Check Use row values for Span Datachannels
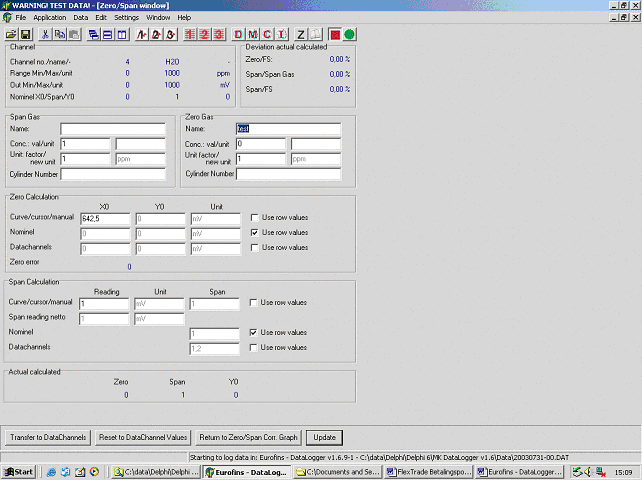Viewport: 642px width, 482px height. pos(253,348)
